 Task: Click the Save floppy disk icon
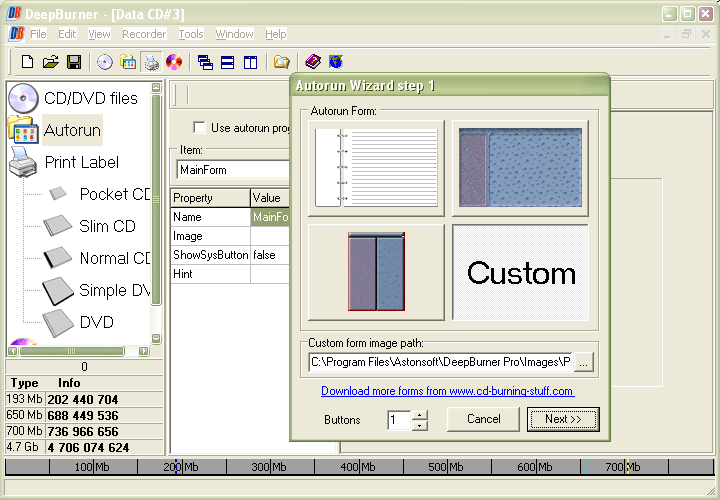(74, 62)
